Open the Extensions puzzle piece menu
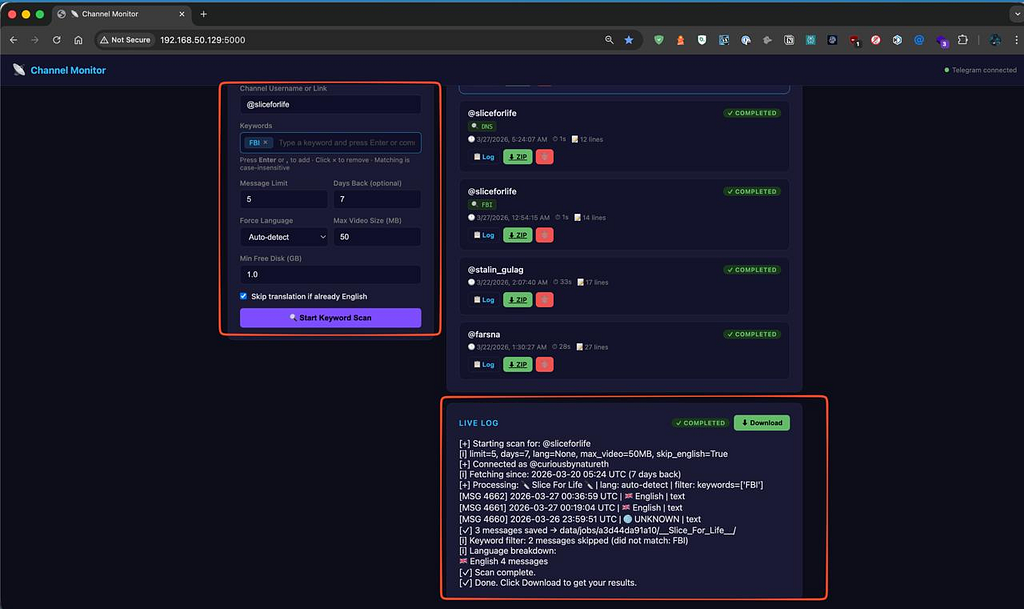 pyautogui.click(x=963, y=40)
